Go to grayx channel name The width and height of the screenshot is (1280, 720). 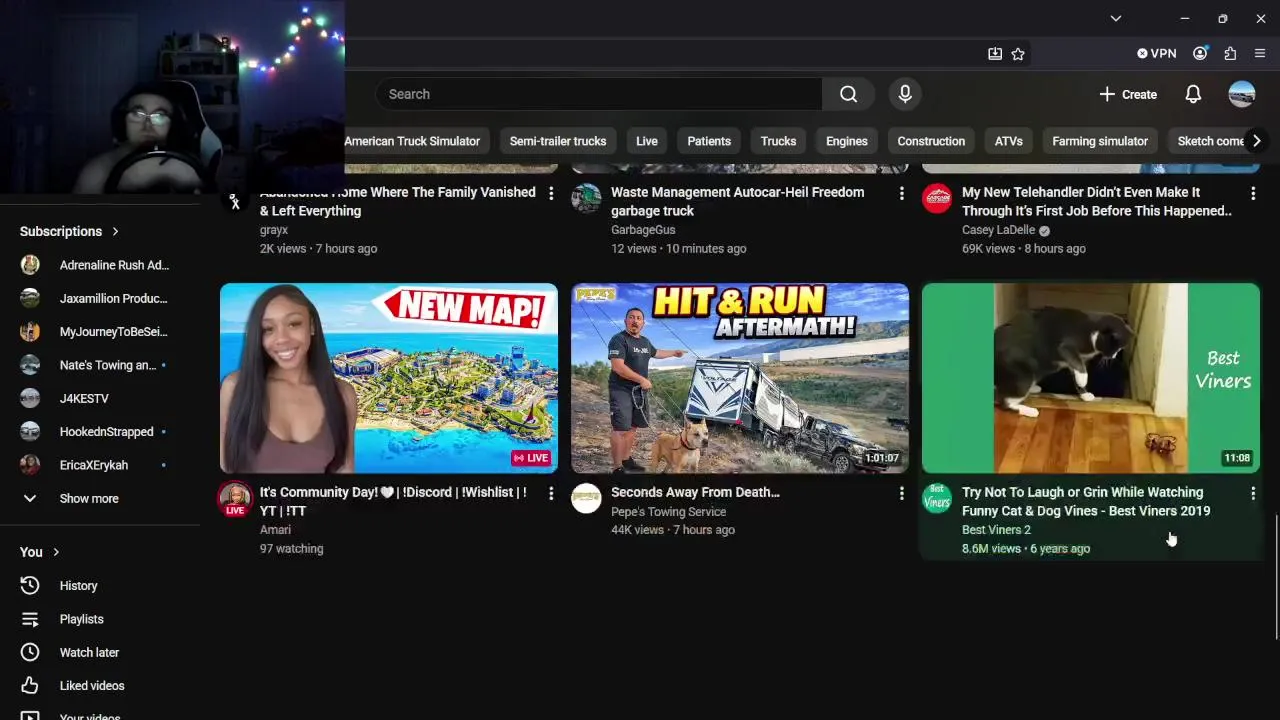click(x=274, y=230)
